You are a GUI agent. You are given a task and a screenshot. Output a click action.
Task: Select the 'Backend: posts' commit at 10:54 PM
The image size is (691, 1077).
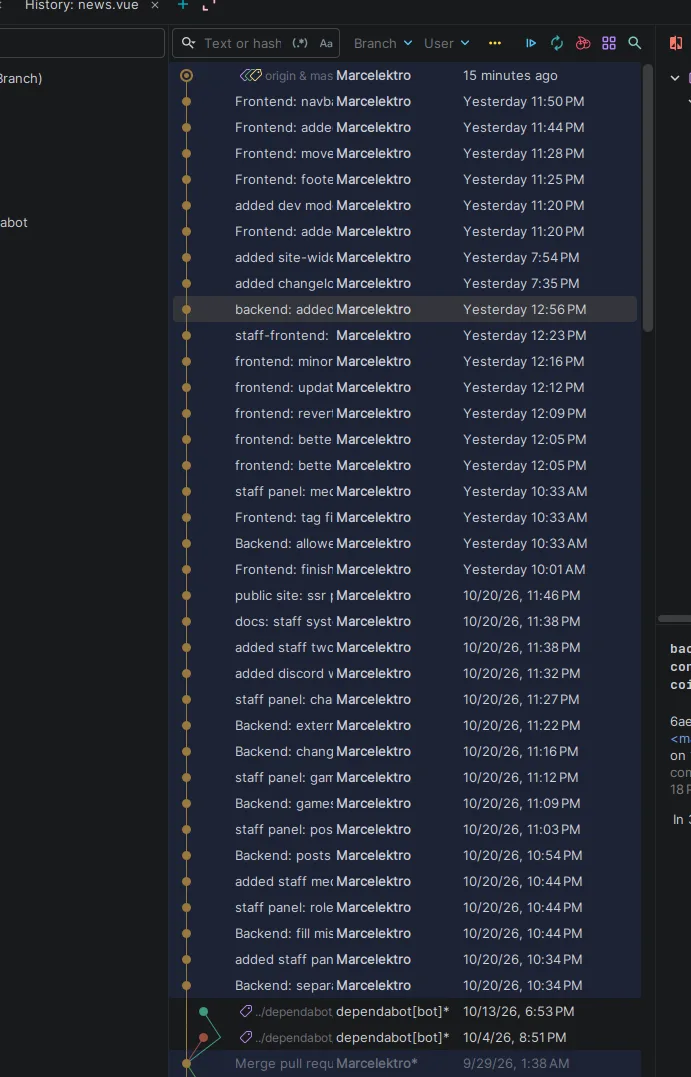click(405, 856)
